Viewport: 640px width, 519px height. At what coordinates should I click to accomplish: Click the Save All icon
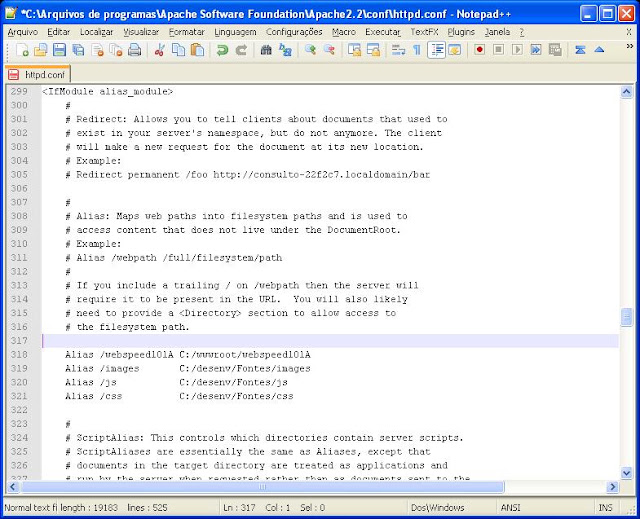(x=78, y=50)
